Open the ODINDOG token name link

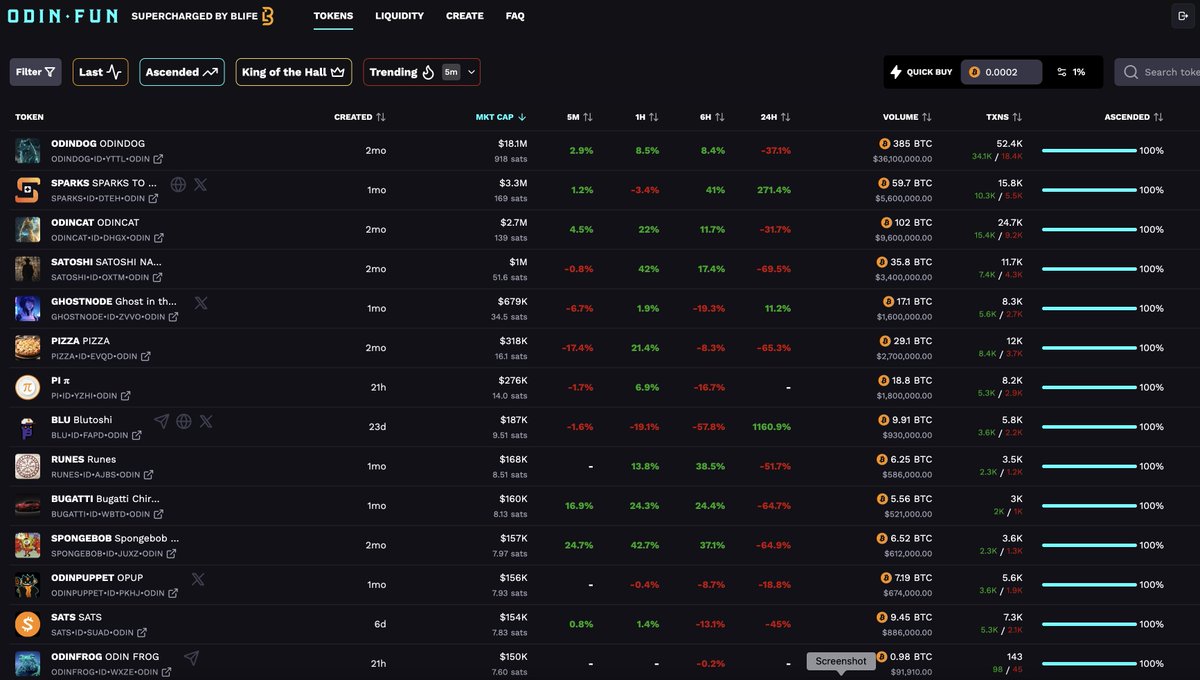(98, 144)
